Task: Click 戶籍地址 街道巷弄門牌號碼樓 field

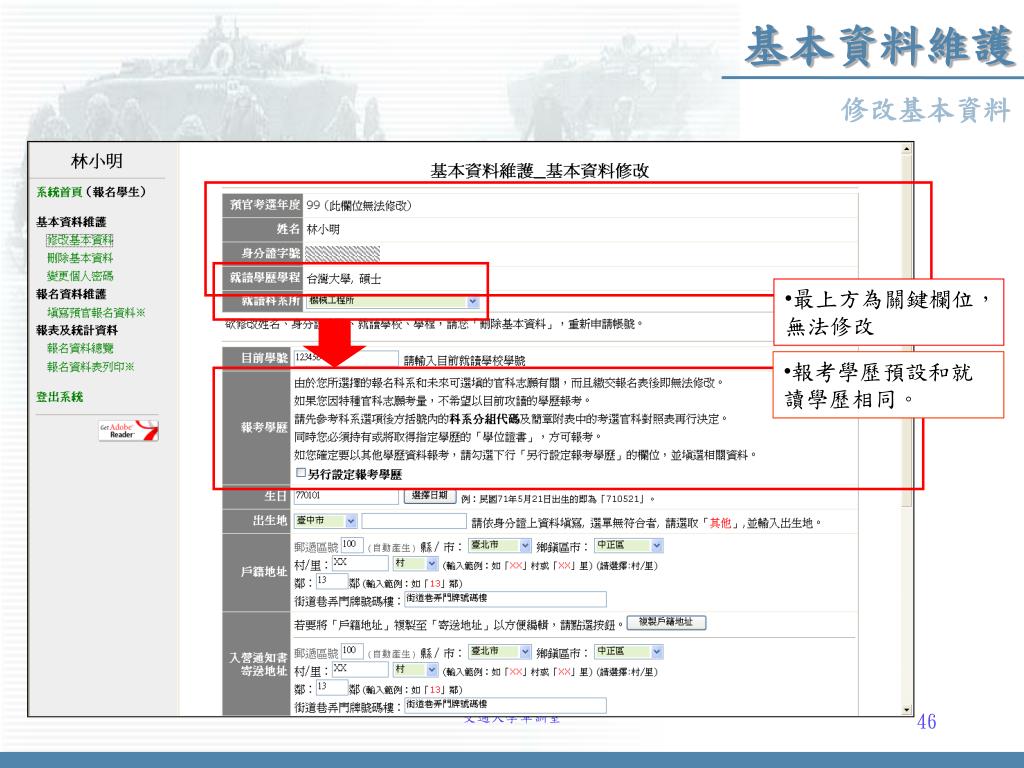Action: [x=505, y=599]
